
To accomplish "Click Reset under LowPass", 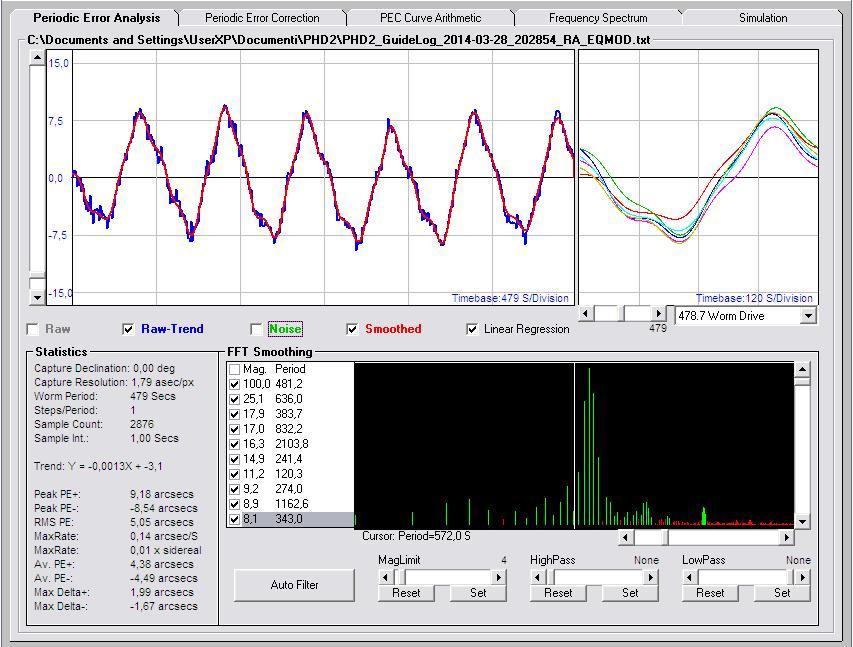I will coord(710,593).
